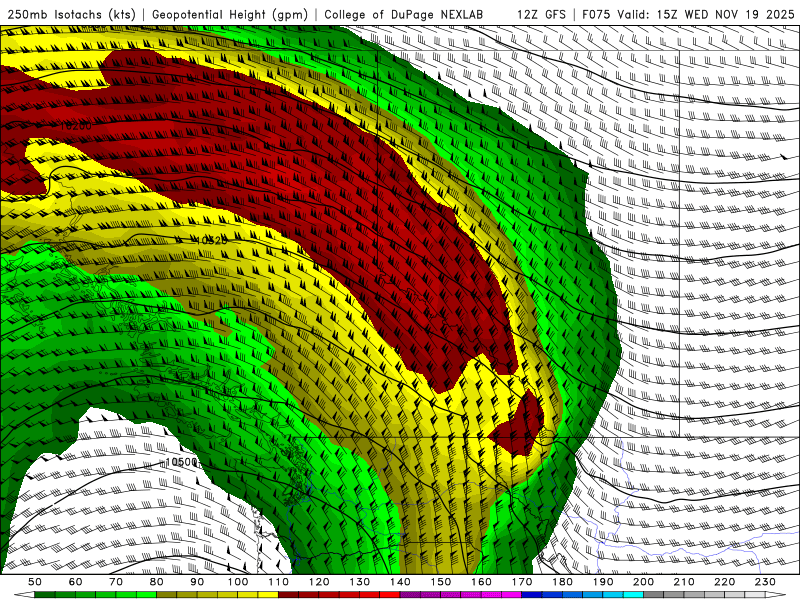
Task: Click the 'F075' forecast hour text
Action: [x=596, y=14]
